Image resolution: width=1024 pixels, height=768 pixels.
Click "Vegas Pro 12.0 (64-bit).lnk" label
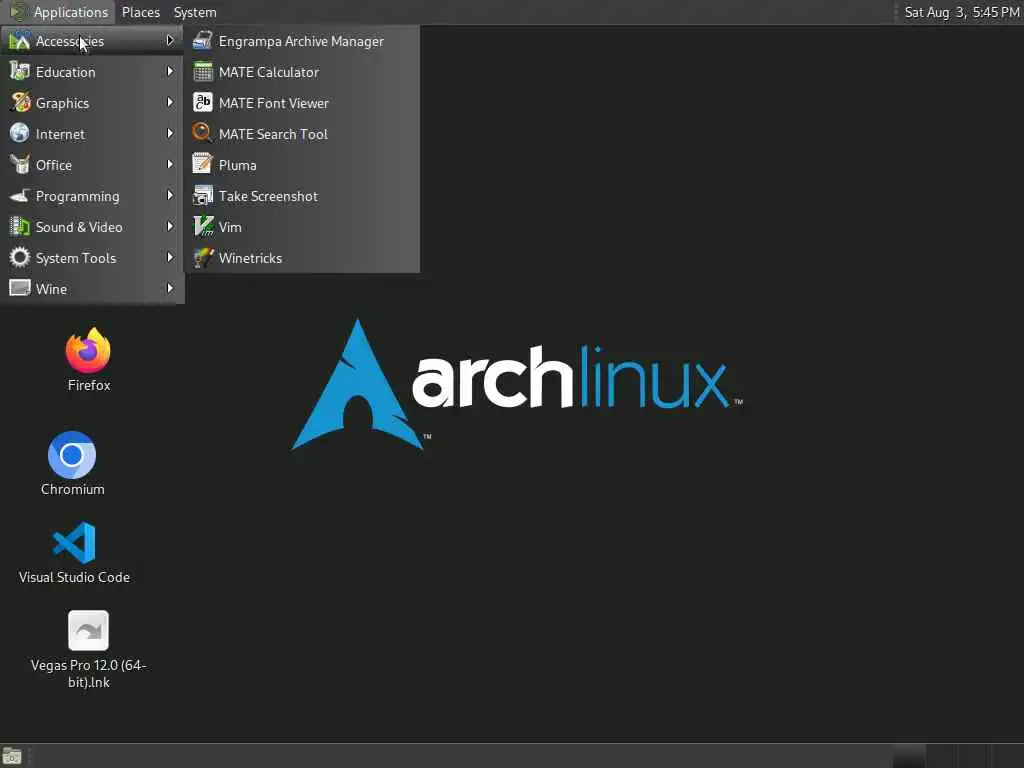[x=89, y=673]
